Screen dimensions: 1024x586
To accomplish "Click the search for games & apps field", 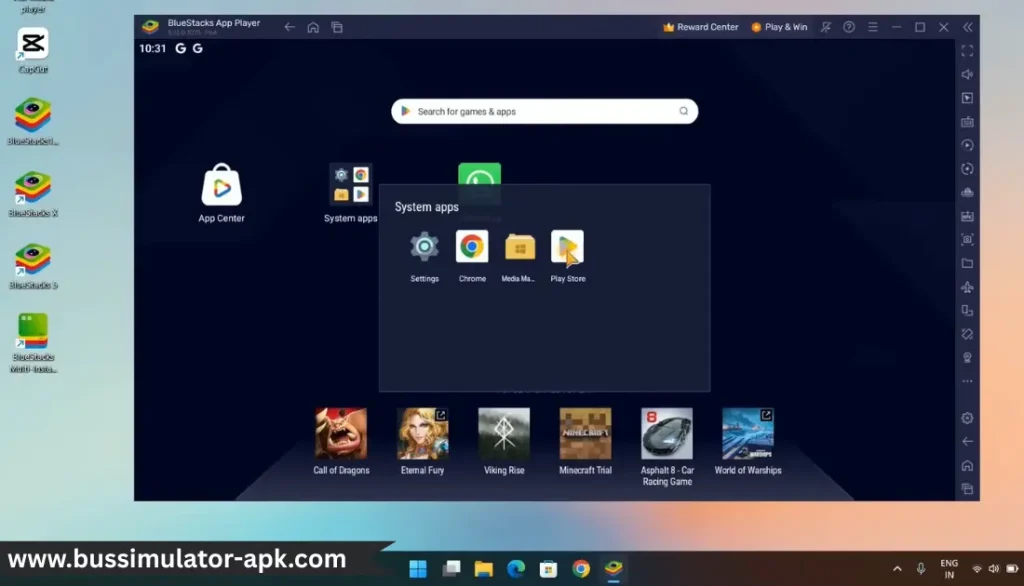I will point(543,112).
